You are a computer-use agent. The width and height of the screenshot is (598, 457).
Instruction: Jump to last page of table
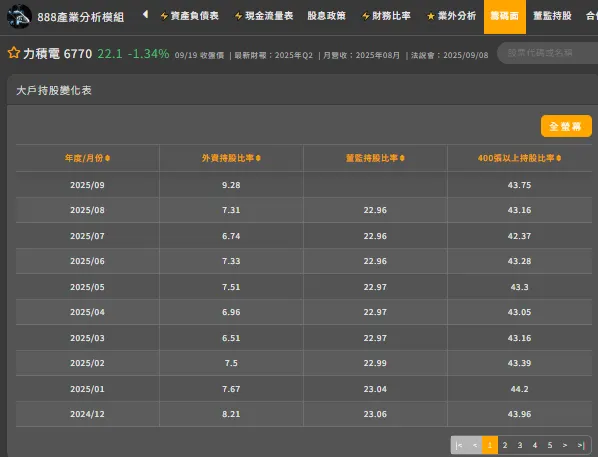pyautogui.click(x=581, y=445)
